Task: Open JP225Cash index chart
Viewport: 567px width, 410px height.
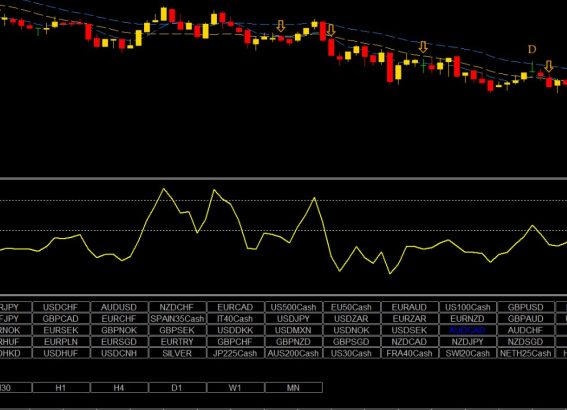Action: tap(235, 353)
